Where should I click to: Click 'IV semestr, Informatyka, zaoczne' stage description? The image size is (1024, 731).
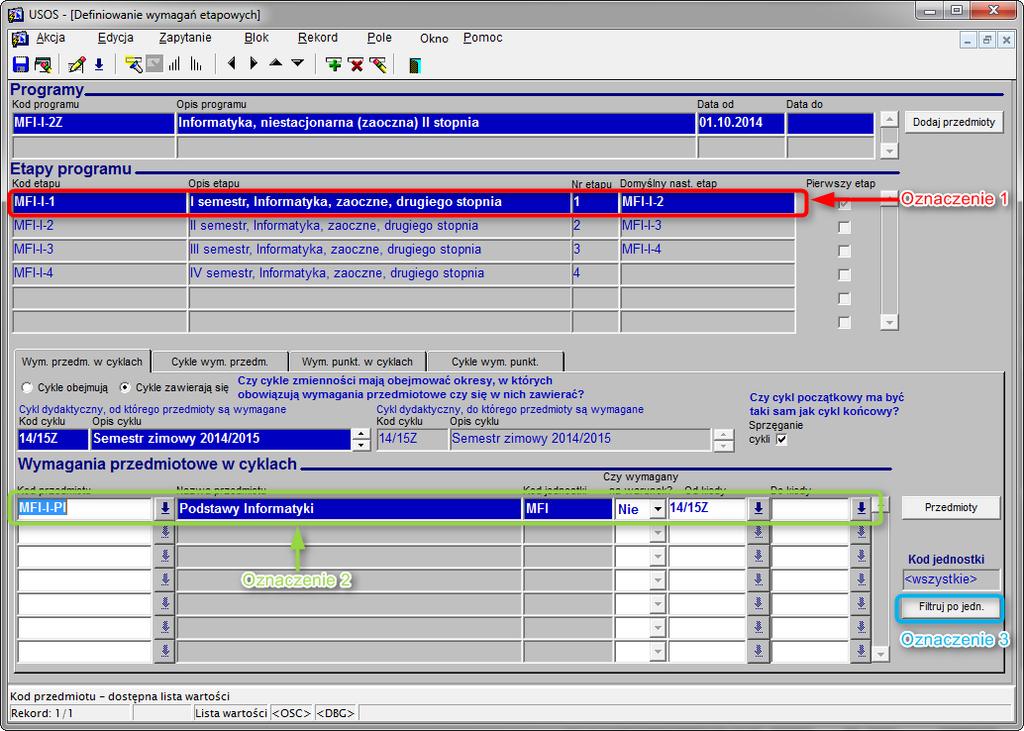click(x=379, y=273)
